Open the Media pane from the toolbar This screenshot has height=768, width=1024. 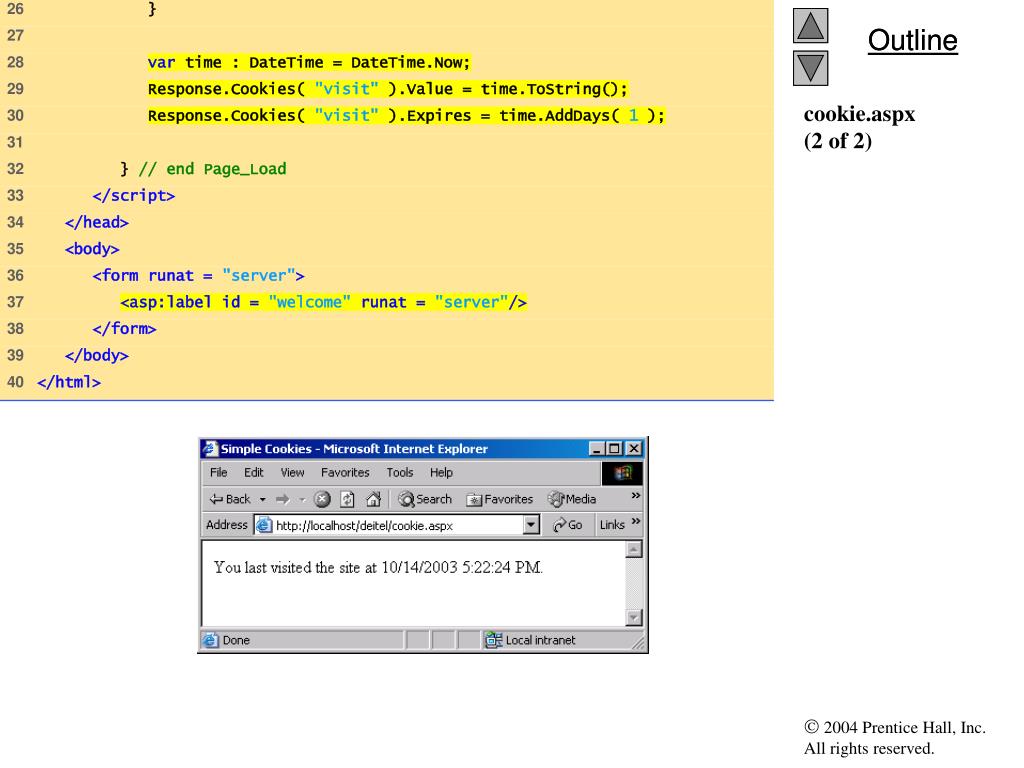pyautogui.click(x=572, y=500)
